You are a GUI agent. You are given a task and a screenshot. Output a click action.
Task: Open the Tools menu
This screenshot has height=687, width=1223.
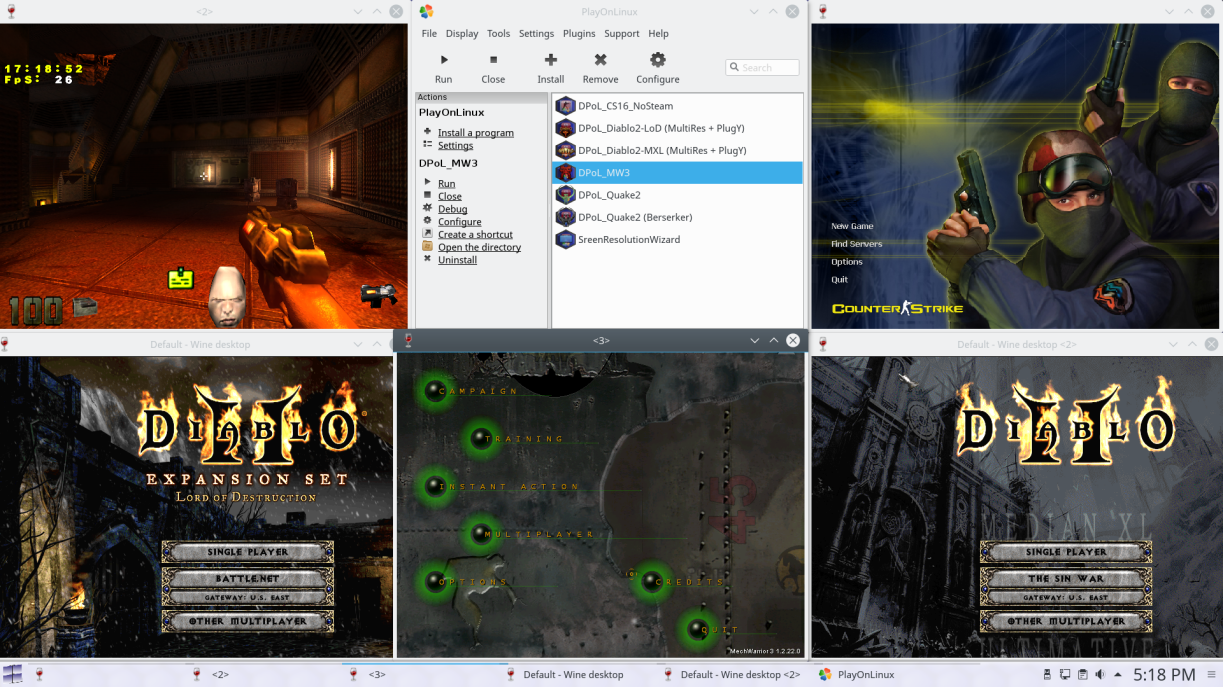click(498, 33)
